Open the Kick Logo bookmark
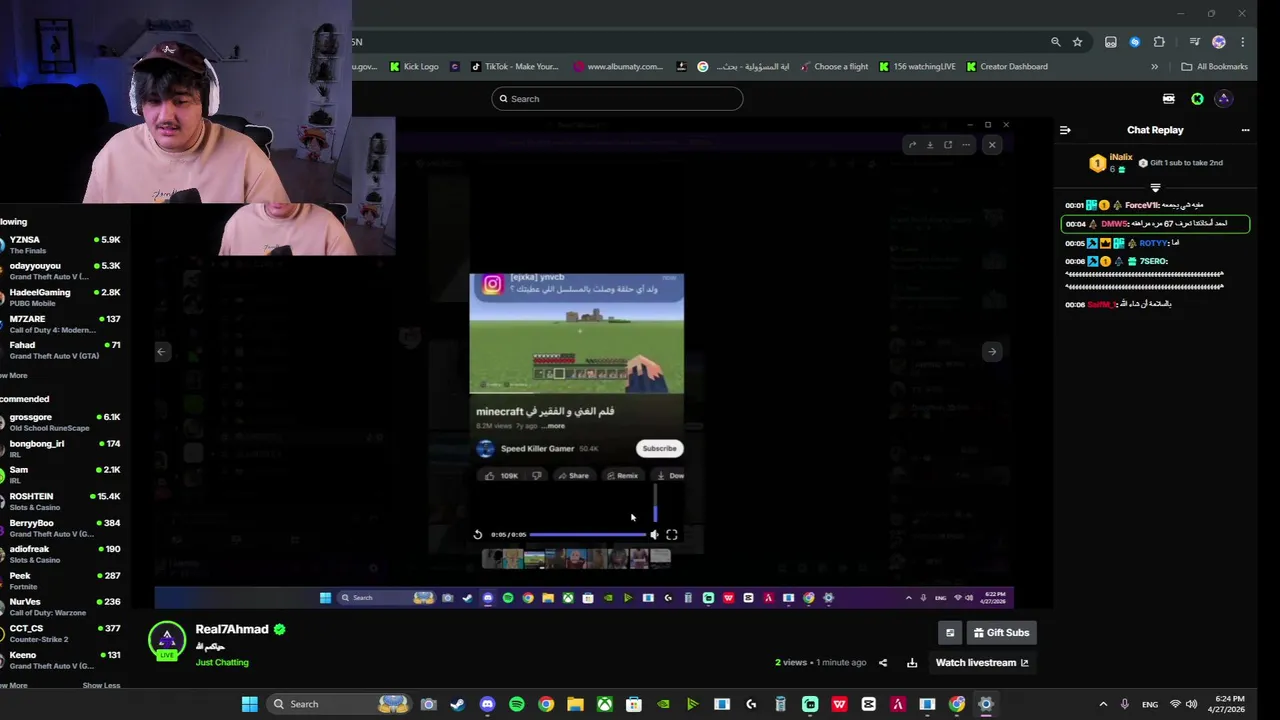This screenshot has height=720, width=1280. [414, 67]
